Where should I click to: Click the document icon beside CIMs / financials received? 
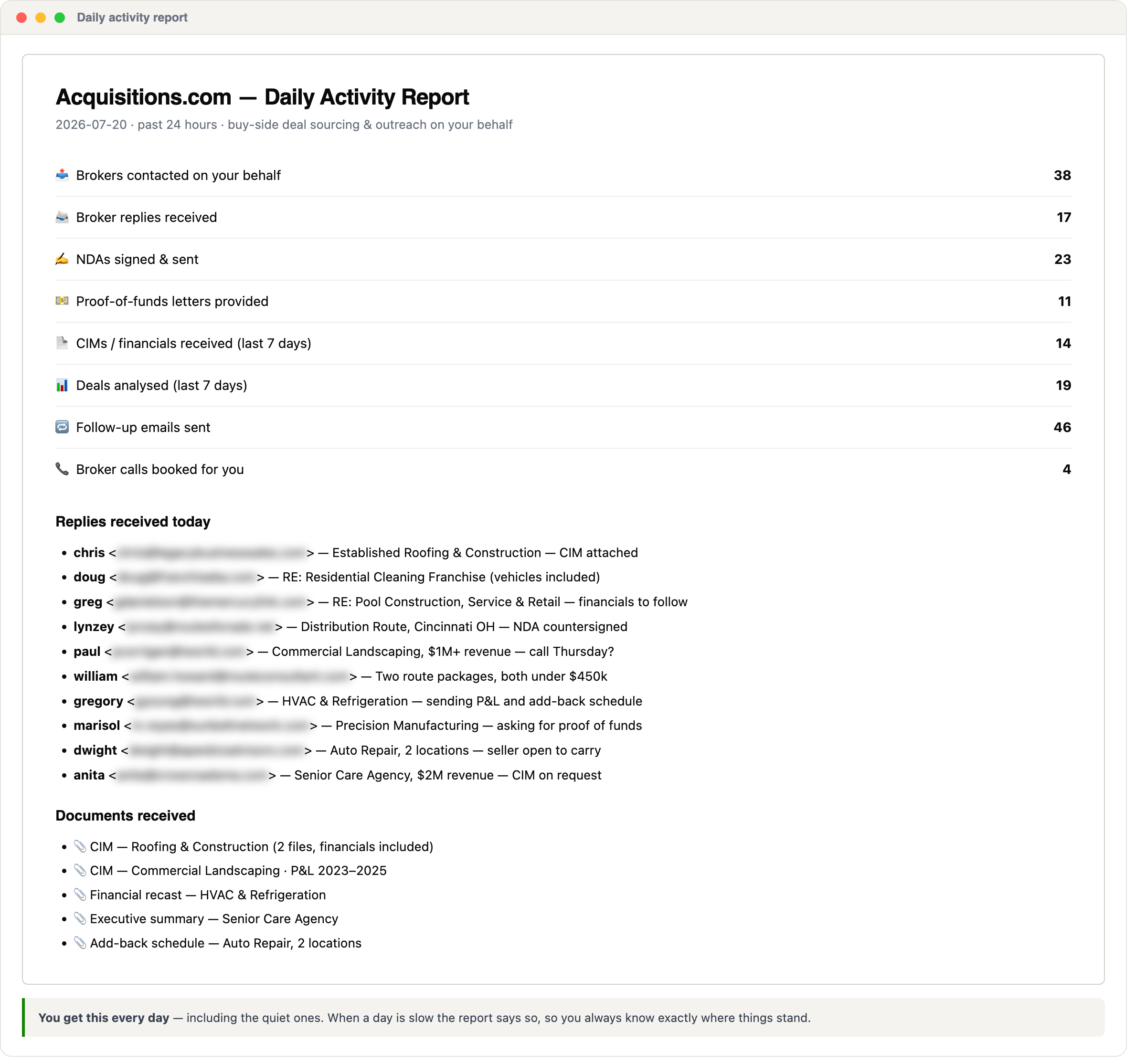[62, 343]
